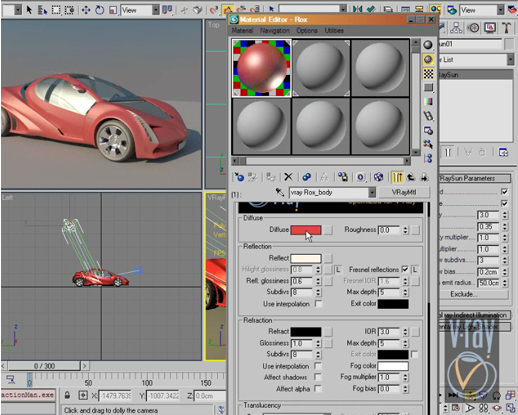Open the left View coordinate system dropdown
The width and height of the screenshot is (518, 415).
(x=156, y=10)
